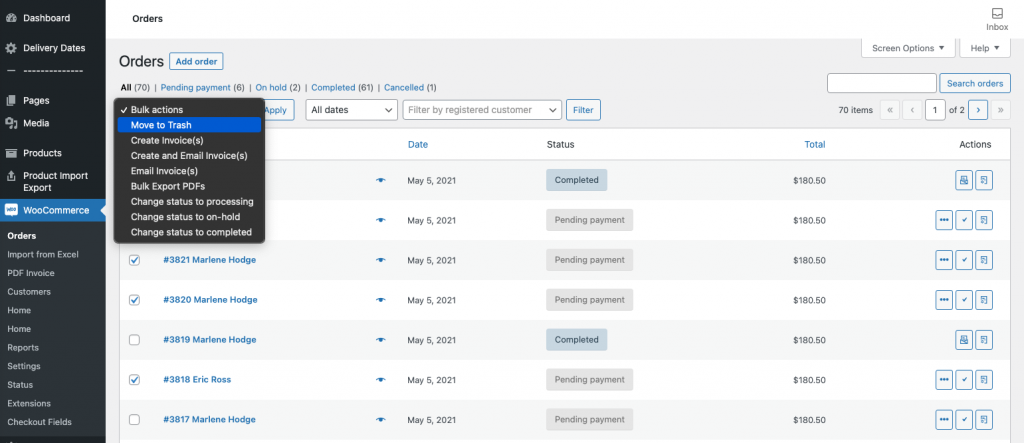
Task: Click PDF invoice icon for order #3819
Action: point(964,340)
